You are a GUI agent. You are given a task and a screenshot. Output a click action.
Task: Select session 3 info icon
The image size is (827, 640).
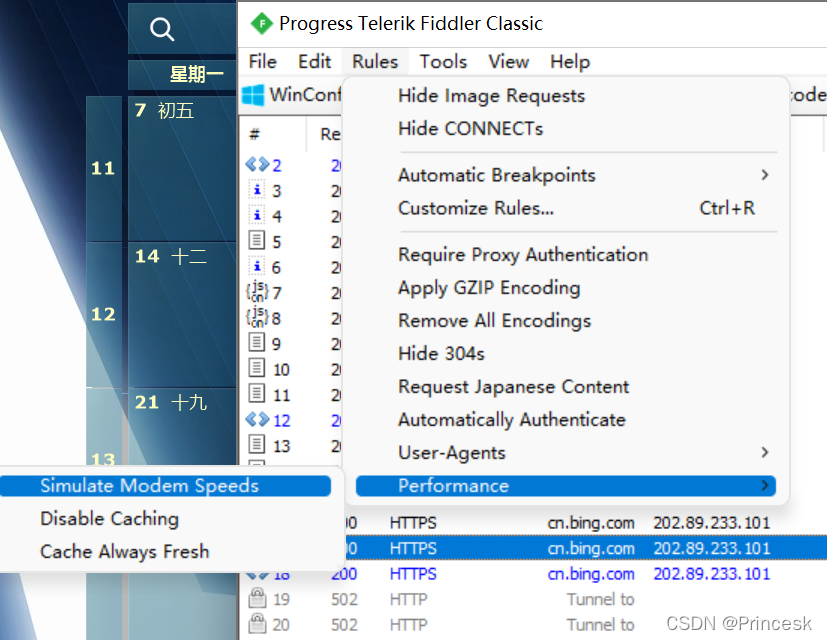point(257,190)
